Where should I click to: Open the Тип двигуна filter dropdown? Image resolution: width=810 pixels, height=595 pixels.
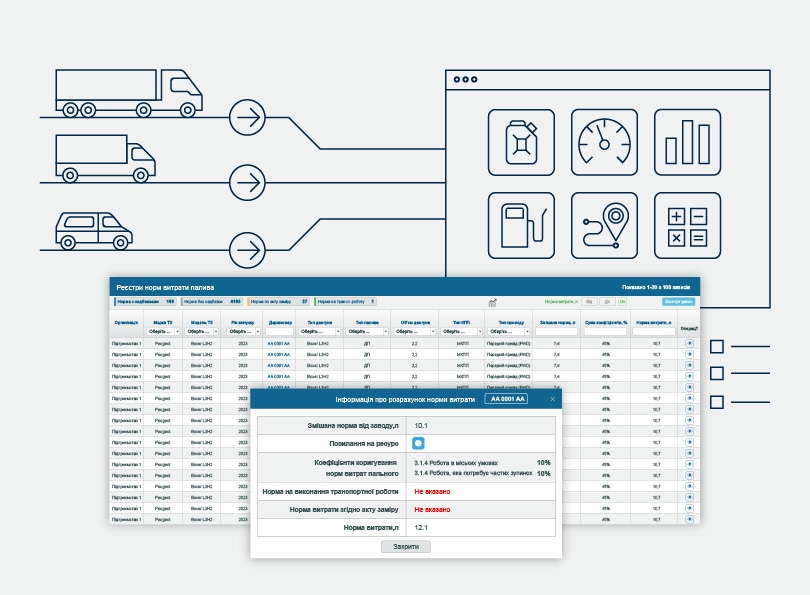[322, 332]
